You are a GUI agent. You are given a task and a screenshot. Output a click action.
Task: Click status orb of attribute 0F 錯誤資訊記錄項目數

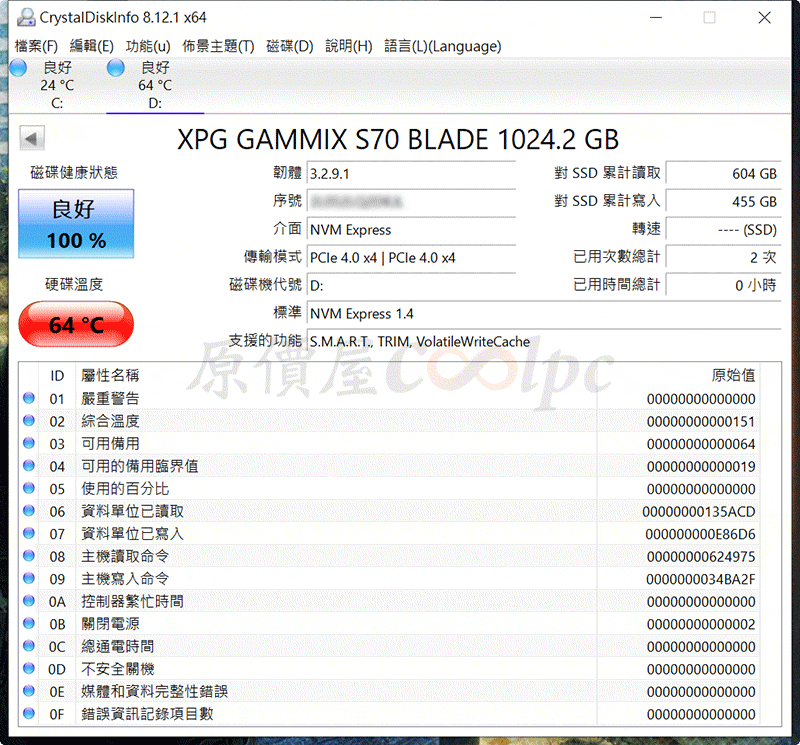[x=29, y=713]
